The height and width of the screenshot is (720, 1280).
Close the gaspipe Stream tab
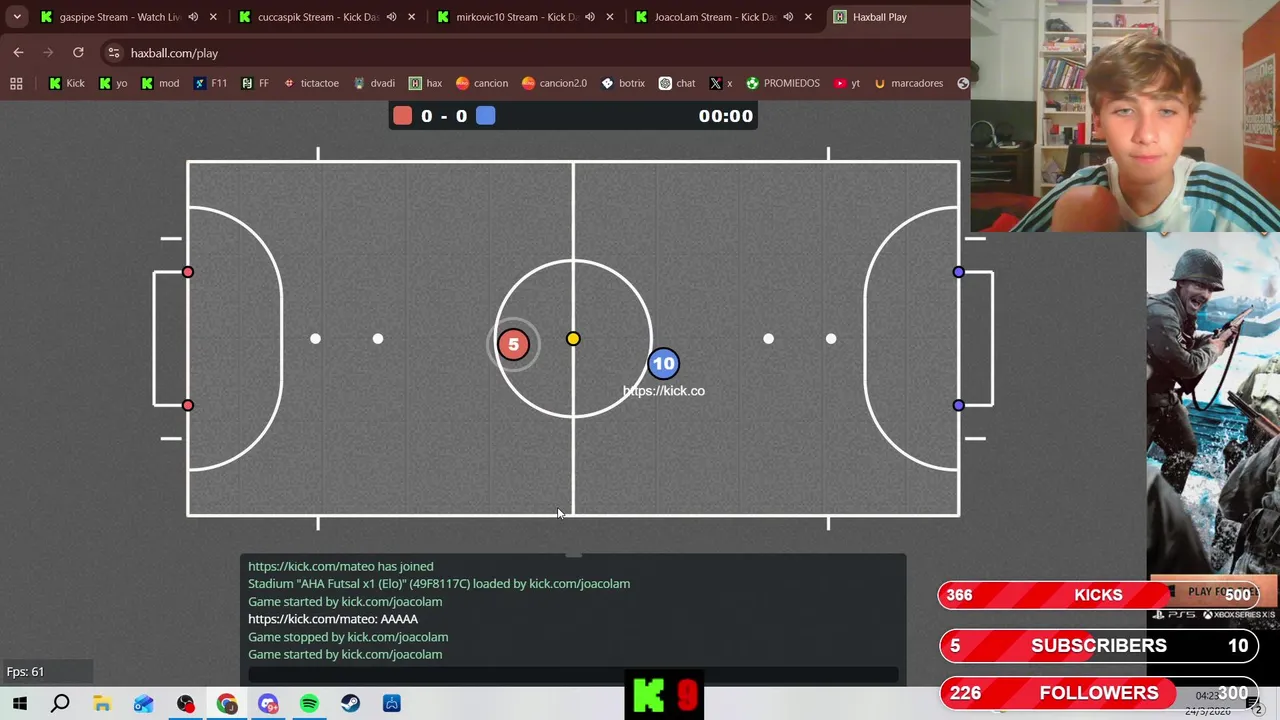coord(213,17)
